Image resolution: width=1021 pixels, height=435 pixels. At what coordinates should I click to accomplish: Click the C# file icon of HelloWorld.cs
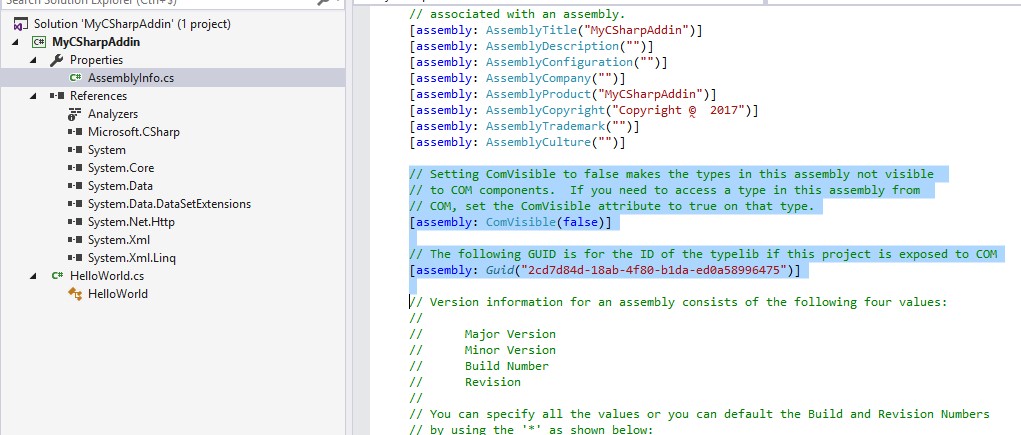(57, 276)
